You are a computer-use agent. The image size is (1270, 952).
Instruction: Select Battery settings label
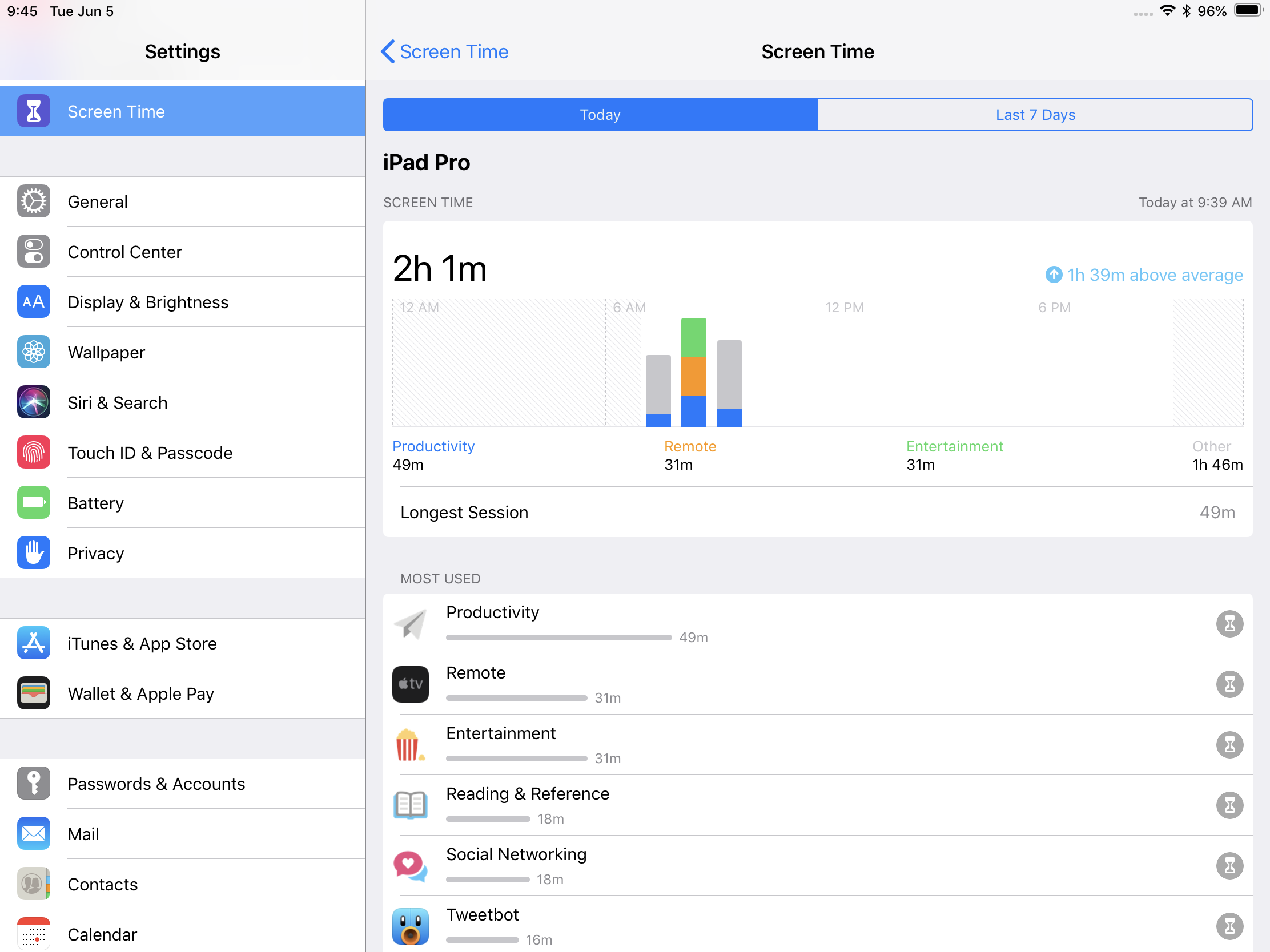[96, 503]
